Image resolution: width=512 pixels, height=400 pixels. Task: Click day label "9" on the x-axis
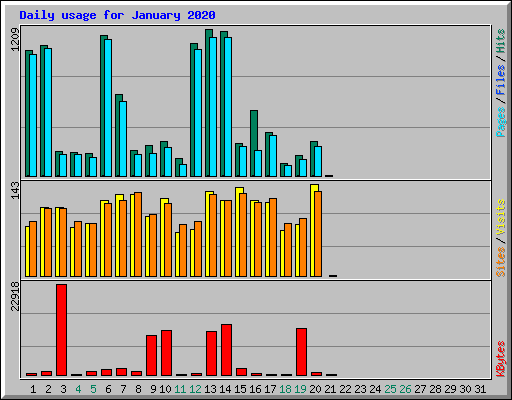[153, 389]
